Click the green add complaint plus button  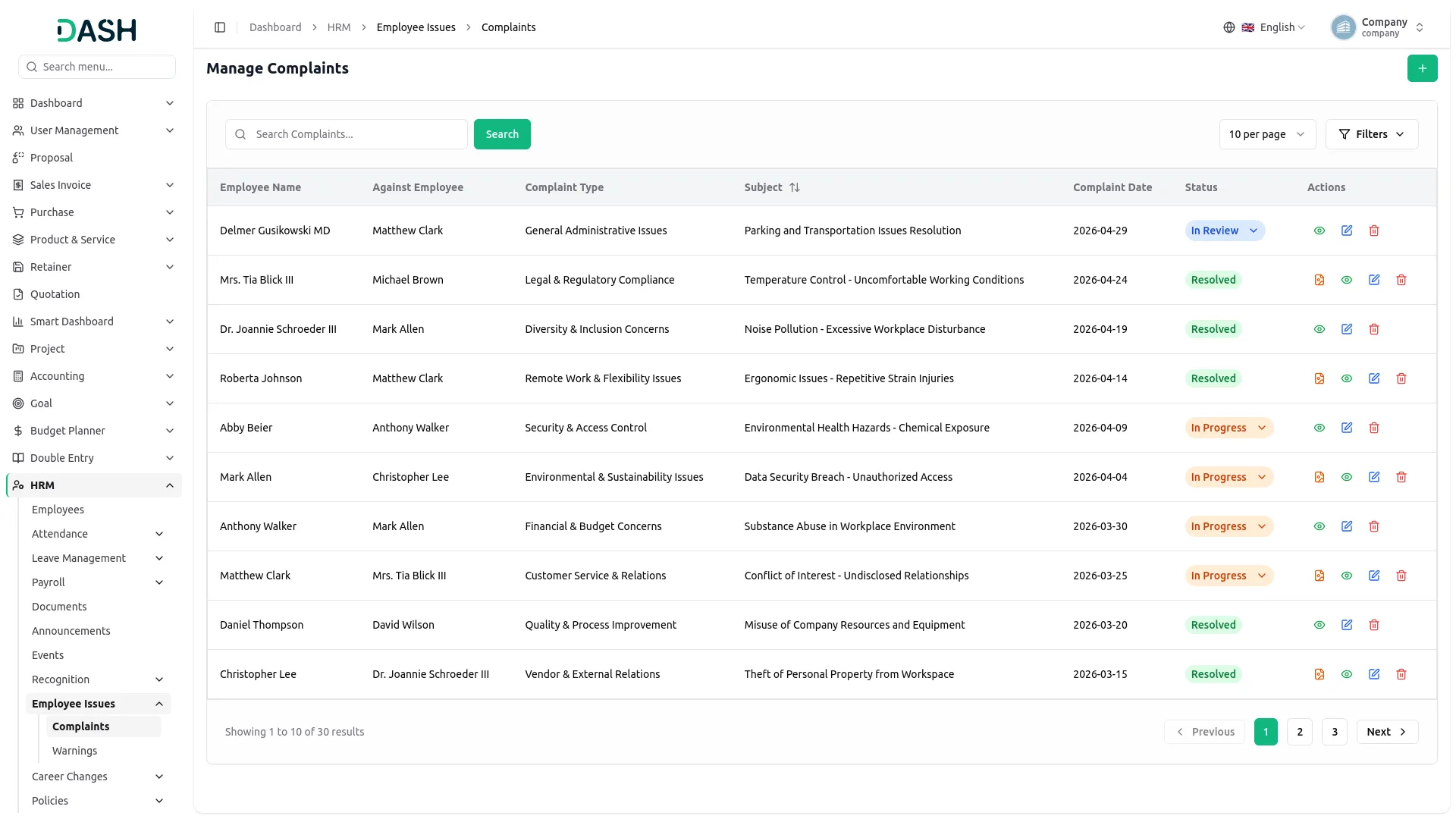(1422, 68)
